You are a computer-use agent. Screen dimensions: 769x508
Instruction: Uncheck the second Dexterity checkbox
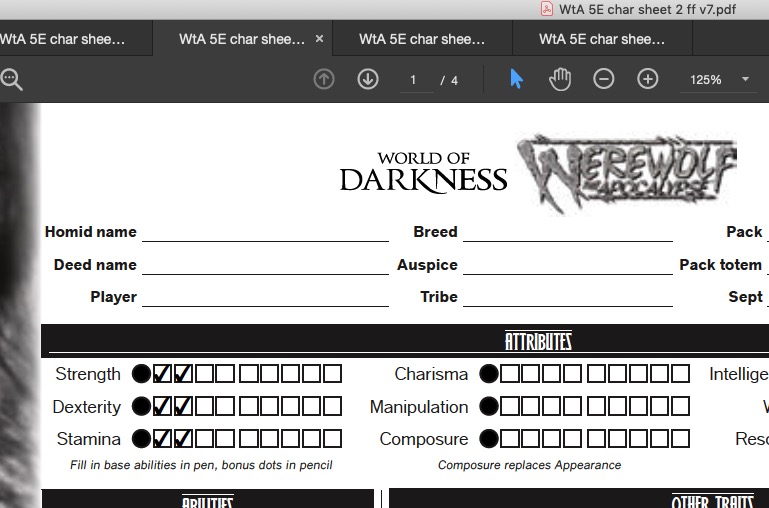click(183, 406)
